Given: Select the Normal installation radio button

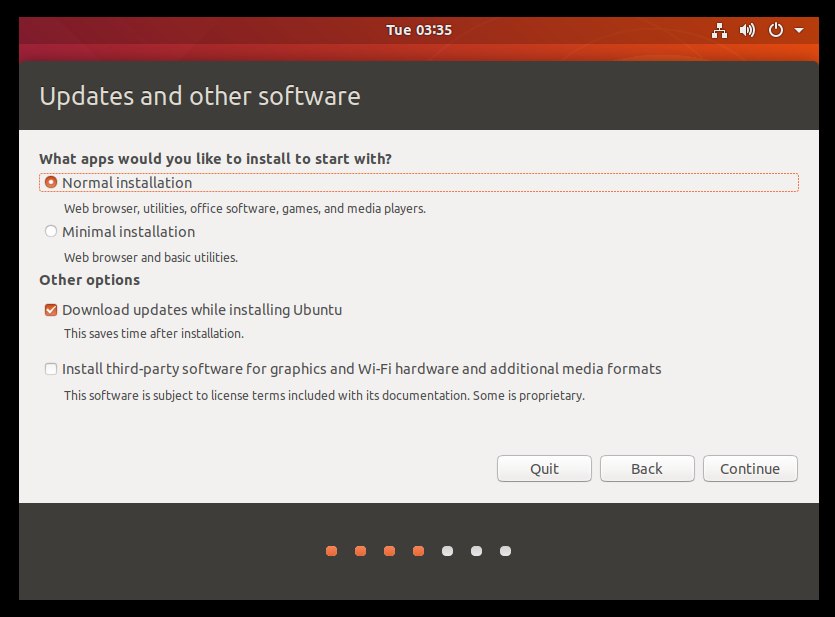Looking at the screenshot, I should point(51,183).
